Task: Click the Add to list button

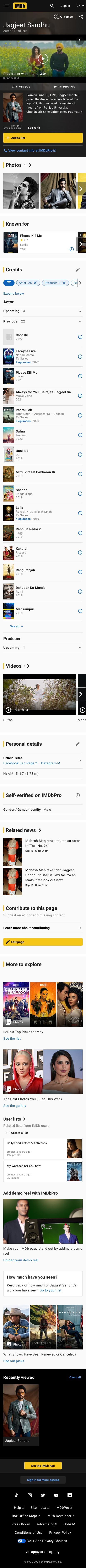Action: [43, 138]
